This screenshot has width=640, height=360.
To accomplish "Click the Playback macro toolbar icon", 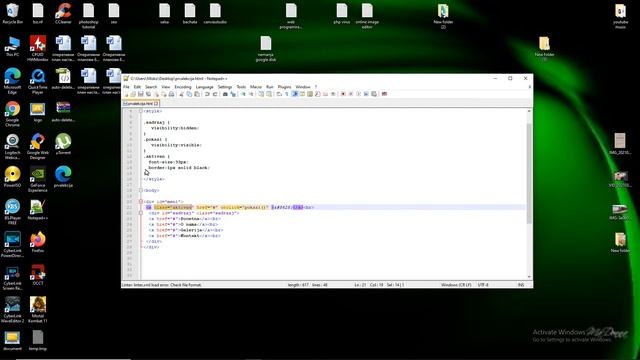I will [x=358, y=94].
